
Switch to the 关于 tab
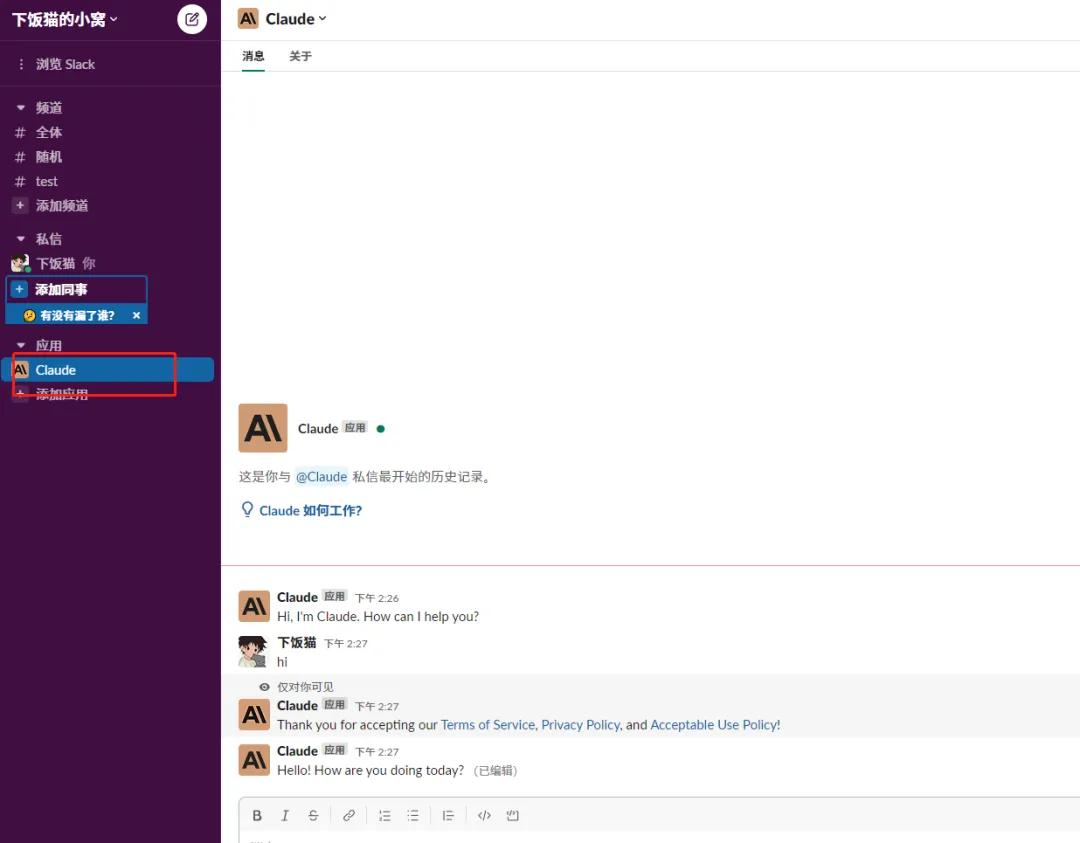click(x=300, y=56)
